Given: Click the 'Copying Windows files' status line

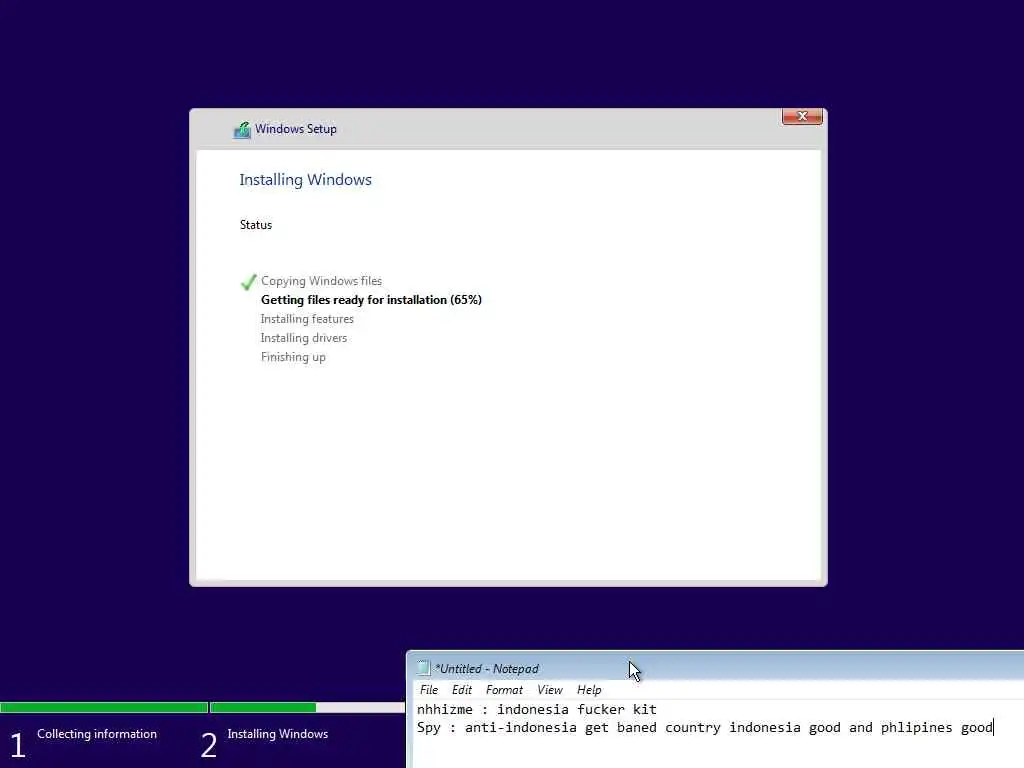Looking at the screenshot, I should click(x=321, y=281).
